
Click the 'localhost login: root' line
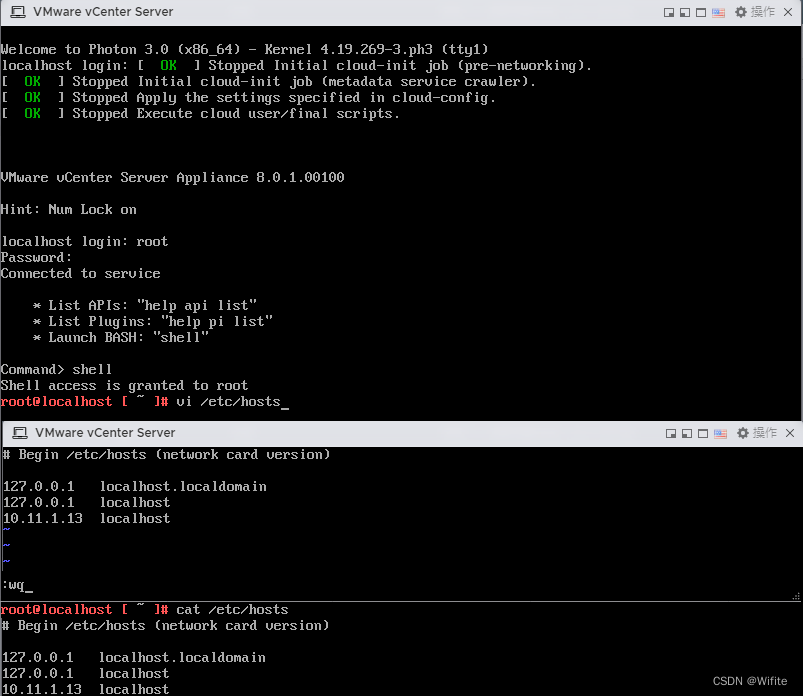pyautogui.click(x=84, y=242)
